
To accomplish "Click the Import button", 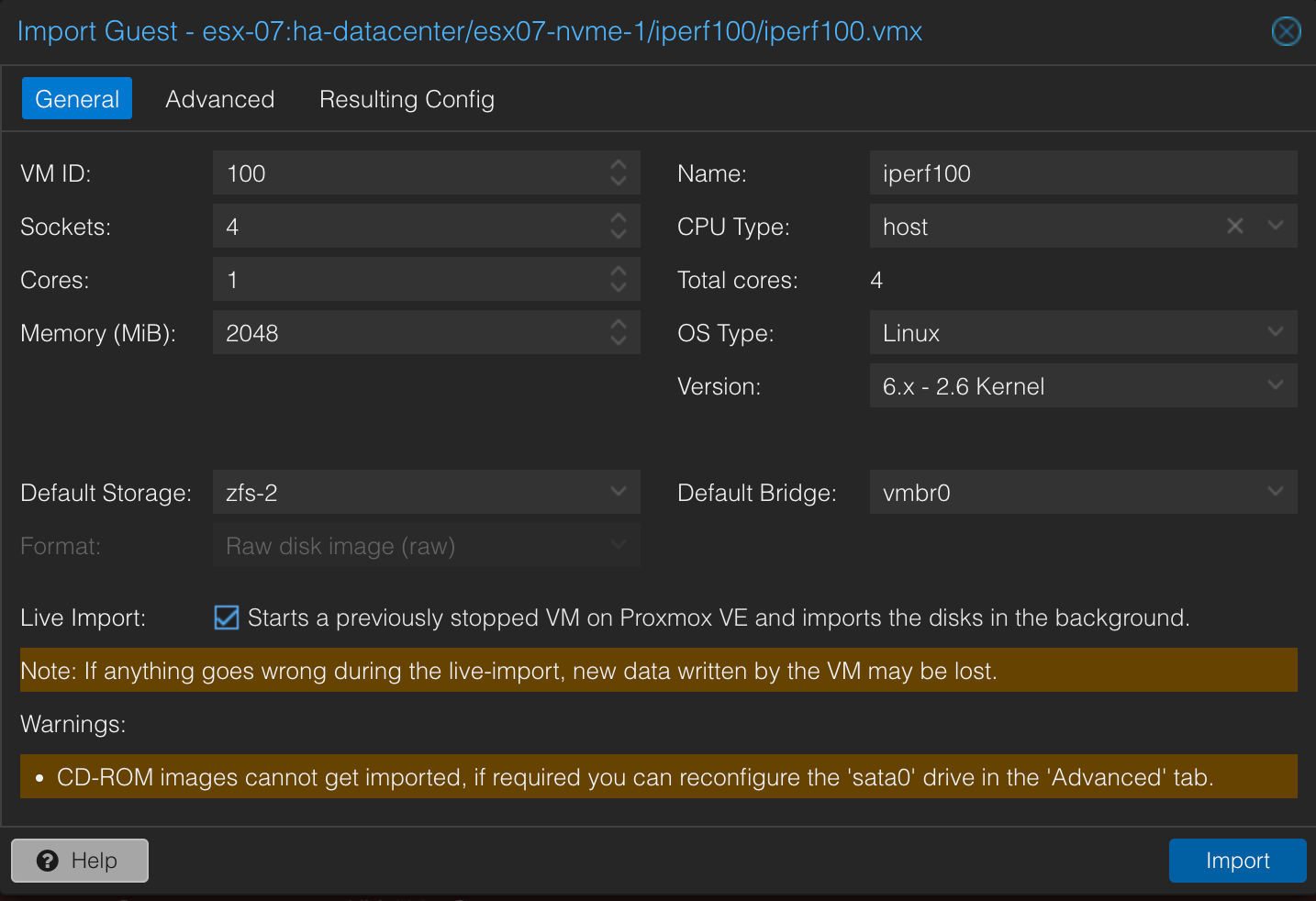I will pyautogui.click(x=1237, y=861).
